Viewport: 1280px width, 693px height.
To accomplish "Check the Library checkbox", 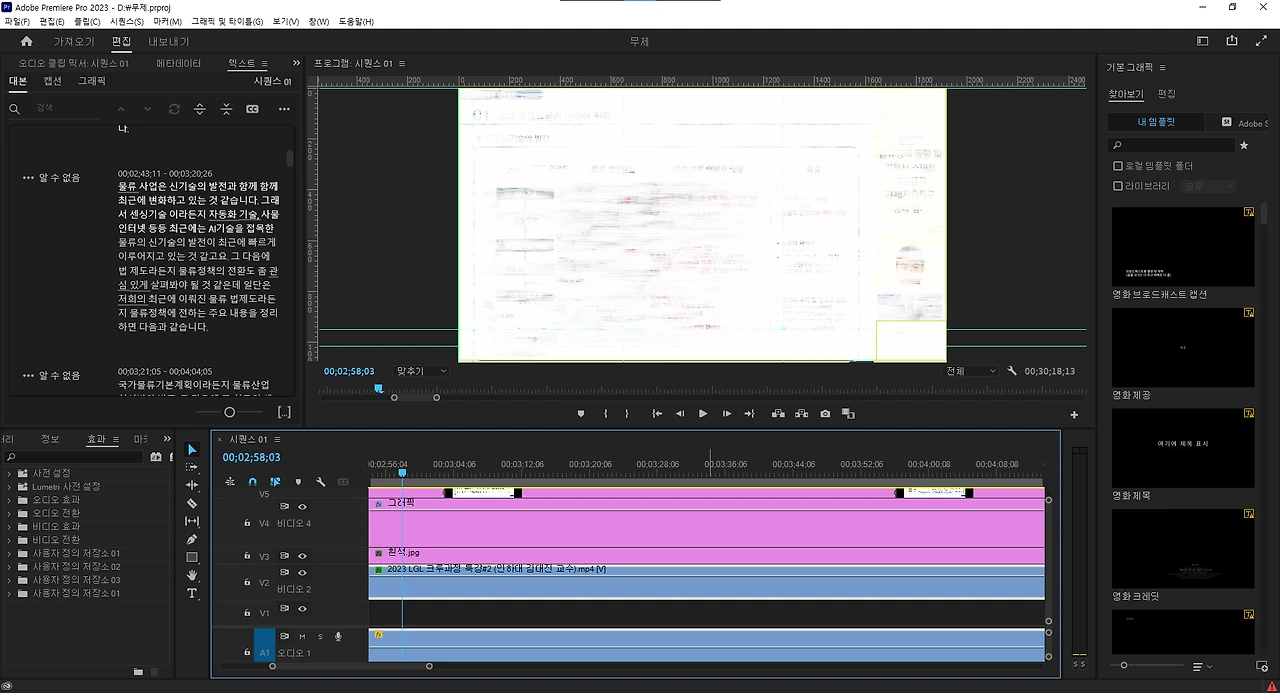I will tap(1118, 186).
